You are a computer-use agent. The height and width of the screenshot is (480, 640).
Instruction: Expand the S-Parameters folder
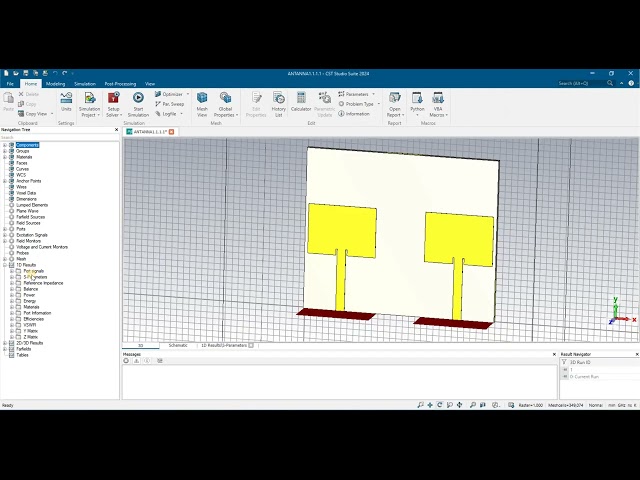pos(12,277)
